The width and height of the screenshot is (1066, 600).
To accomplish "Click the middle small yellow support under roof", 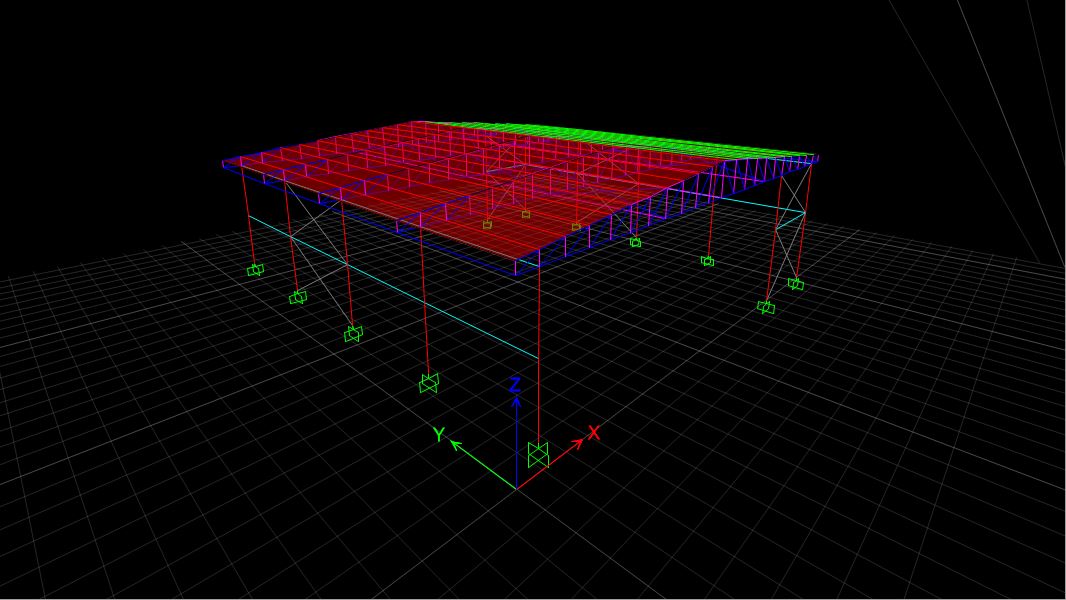I will (x=526, y=214).
